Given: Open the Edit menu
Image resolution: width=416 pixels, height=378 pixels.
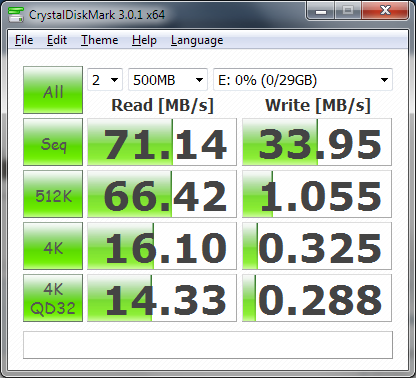Looking at the screenshot, I should click(x=57, y=40).
